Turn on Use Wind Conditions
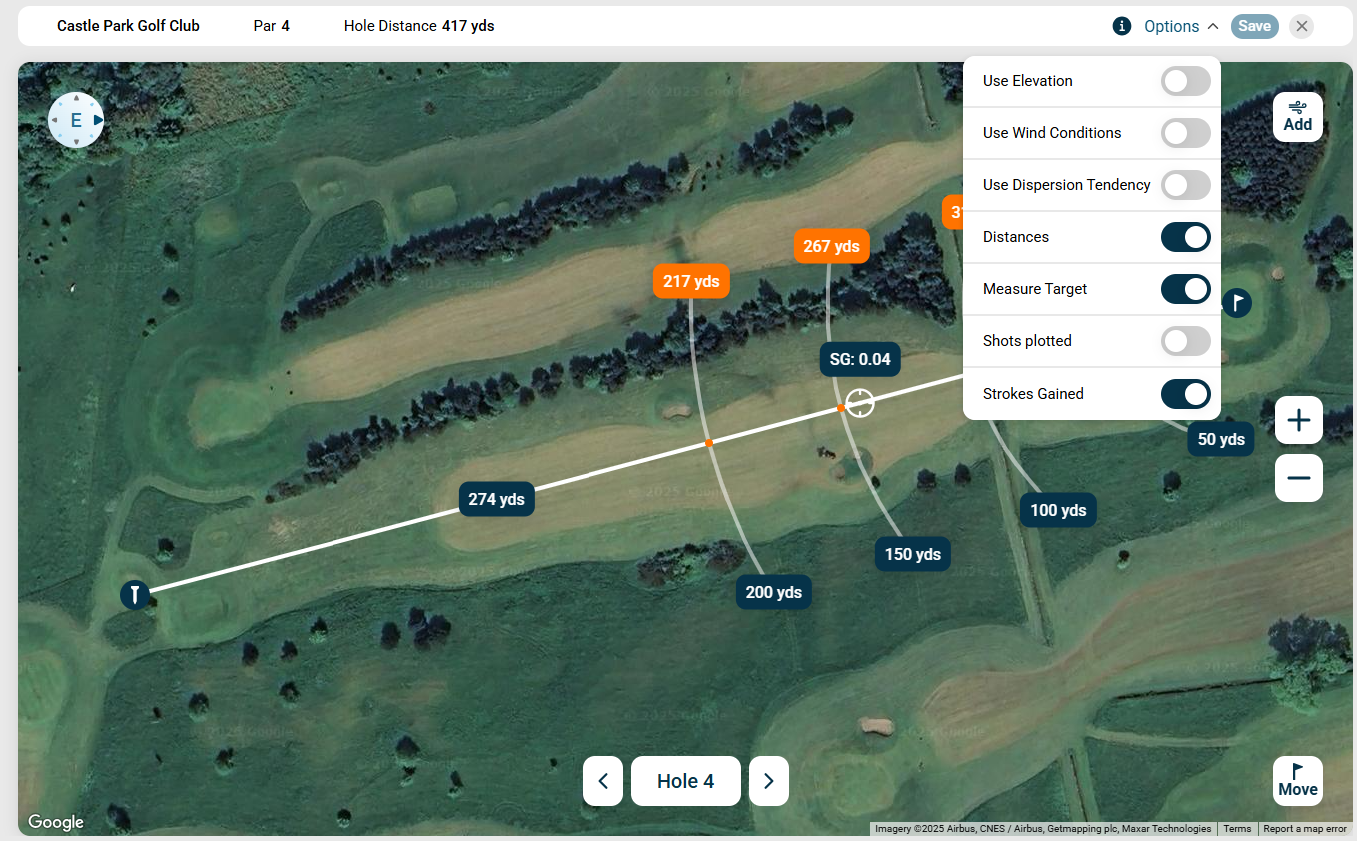 click(1185, 133)
